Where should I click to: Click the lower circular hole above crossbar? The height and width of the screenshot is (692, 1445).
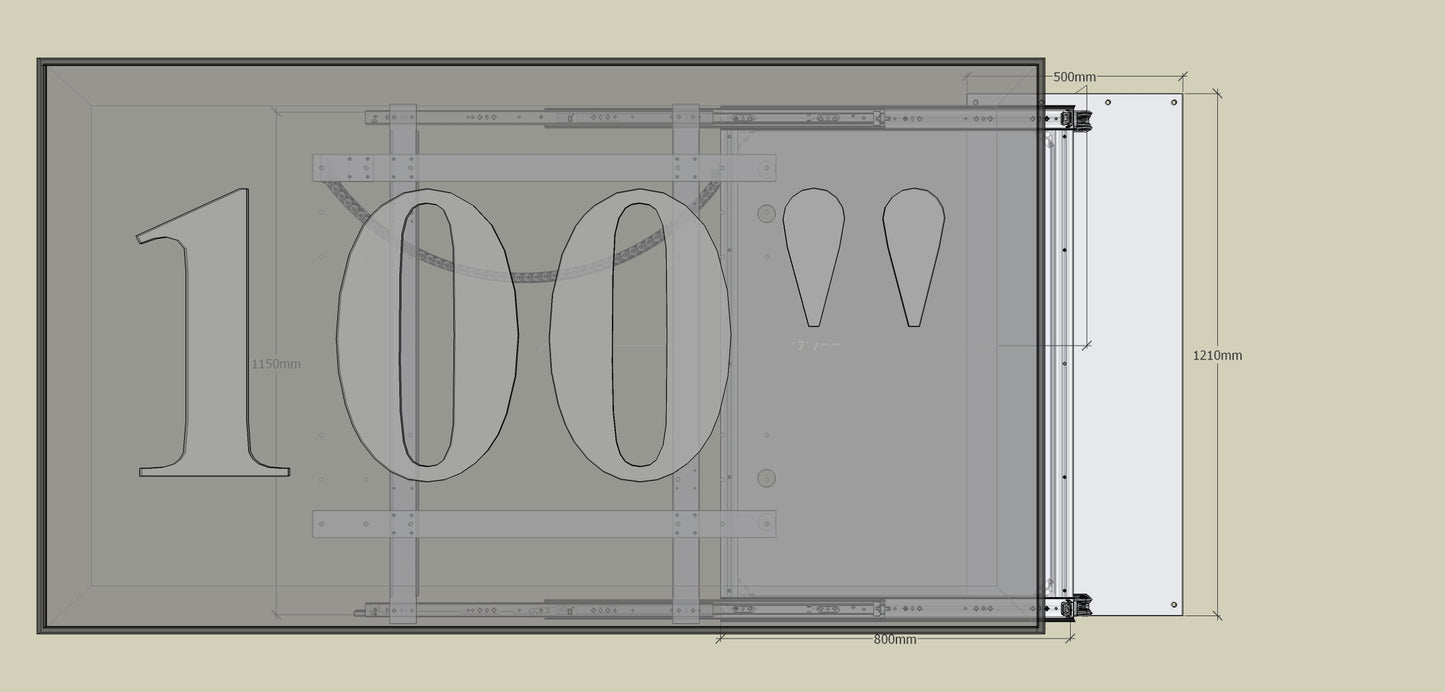[x=767, y=477]
